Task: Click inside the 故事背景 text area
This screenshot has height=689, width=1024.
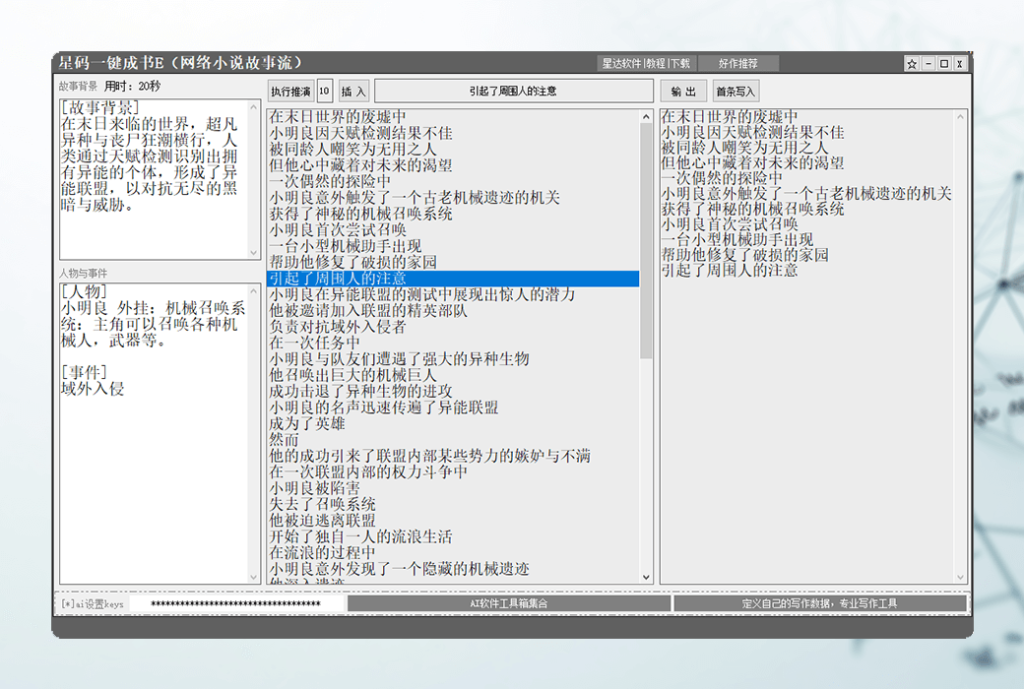Action: tap(154, 180)
